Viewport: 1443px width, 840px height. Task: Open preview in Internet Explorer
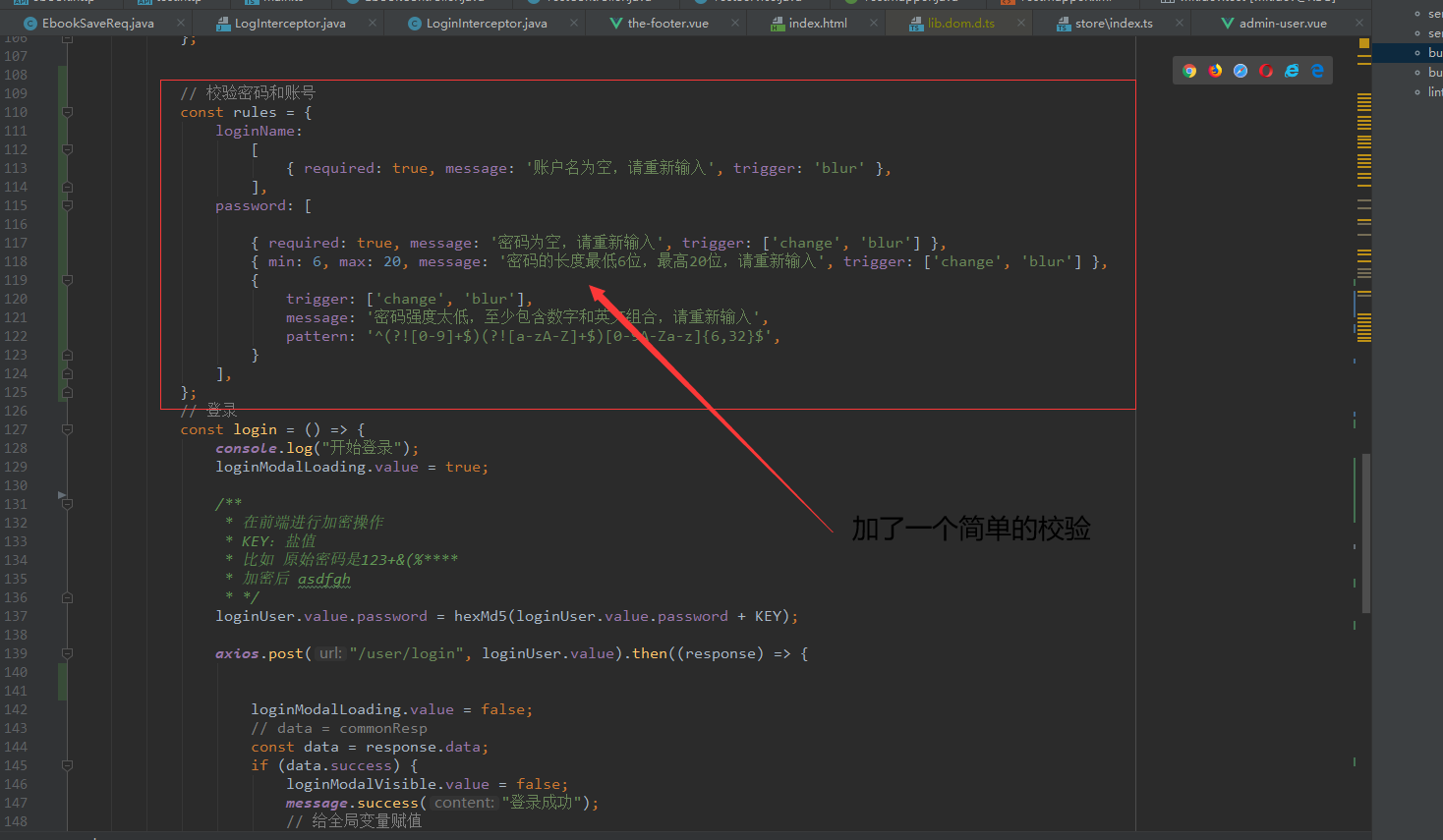(1292, 71)
